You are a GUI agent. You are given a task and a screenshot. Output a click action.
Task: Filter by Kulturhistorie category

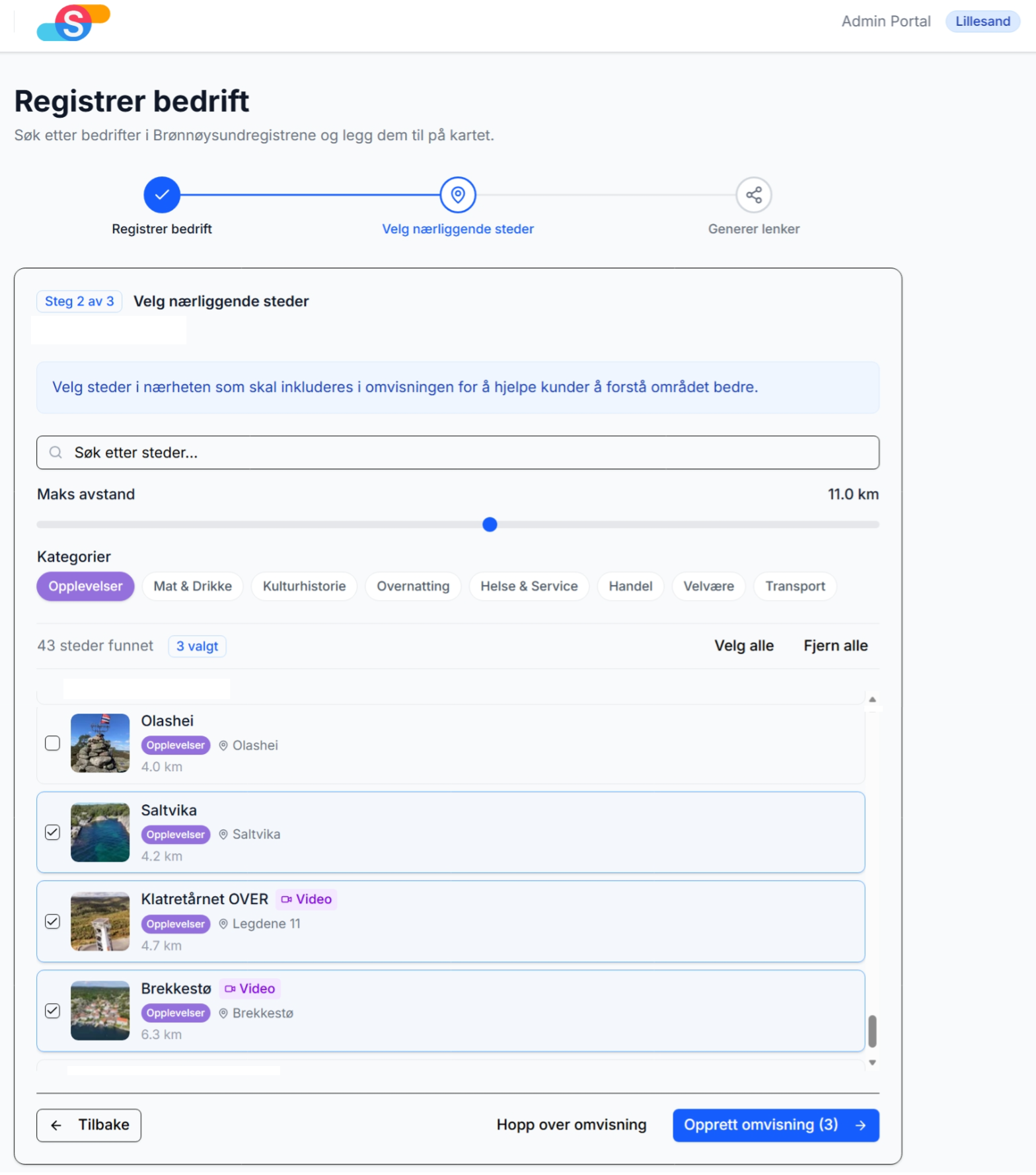click(304, 586)
